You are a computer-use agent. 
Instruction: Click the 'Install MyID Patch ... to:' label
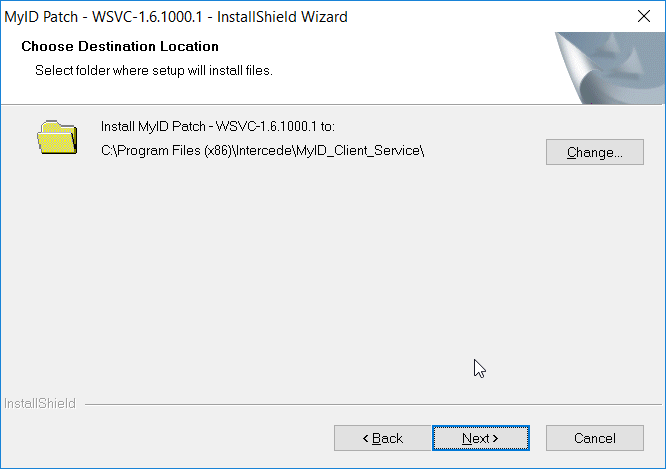pyautogui.click(x=217, y=128)
